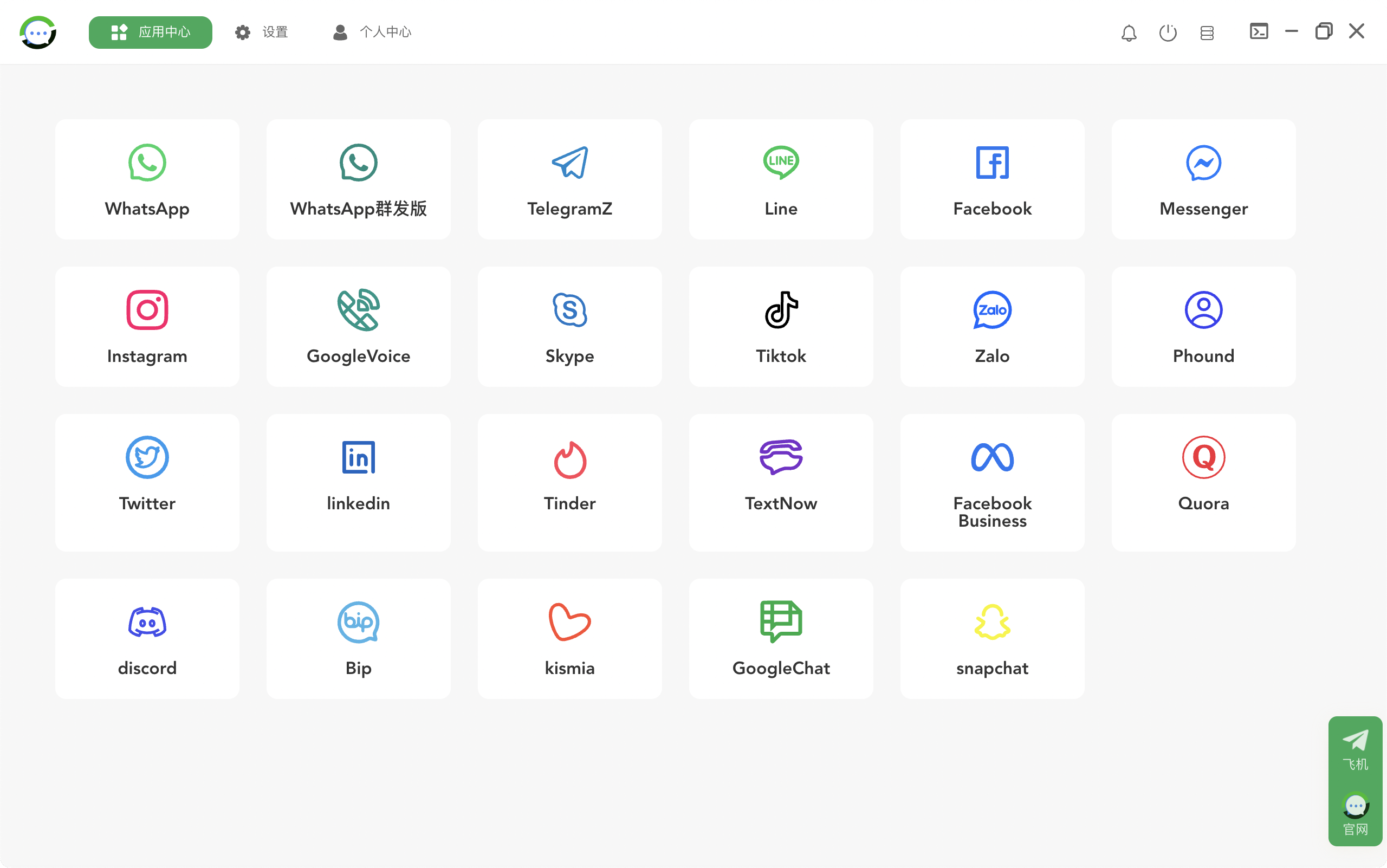Launch TelegramZ from the app grid
Image resolution: width=1387 pixels, height=868 pixels.
(x=569, y=179)
